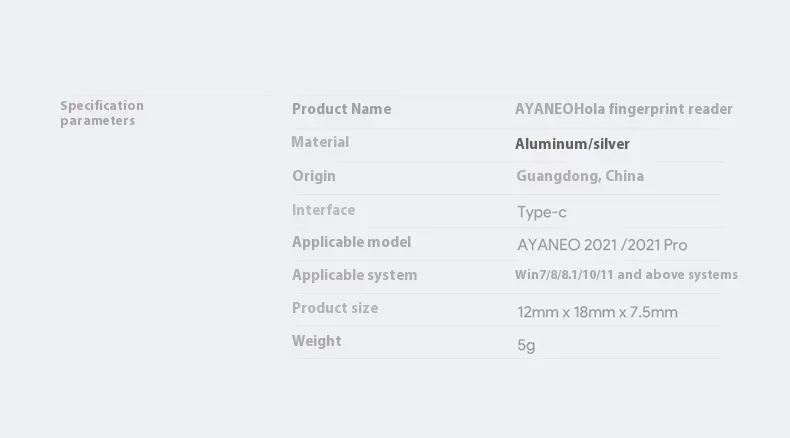Select the 'Aluminum/silver' material value

[x=572, y=144]
